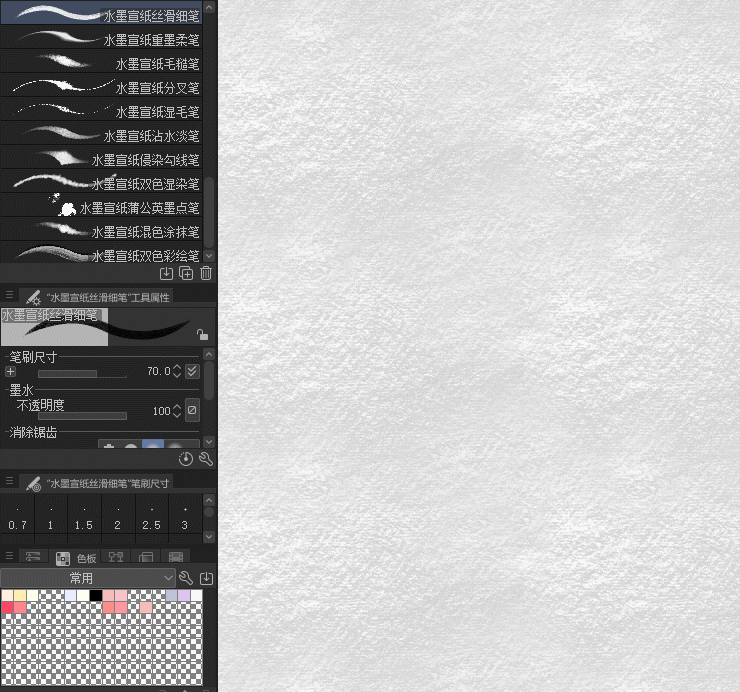Select the 水墨宣纸侵染勾线笔 brush
The image size is (740, 692).
click(101, 158)
